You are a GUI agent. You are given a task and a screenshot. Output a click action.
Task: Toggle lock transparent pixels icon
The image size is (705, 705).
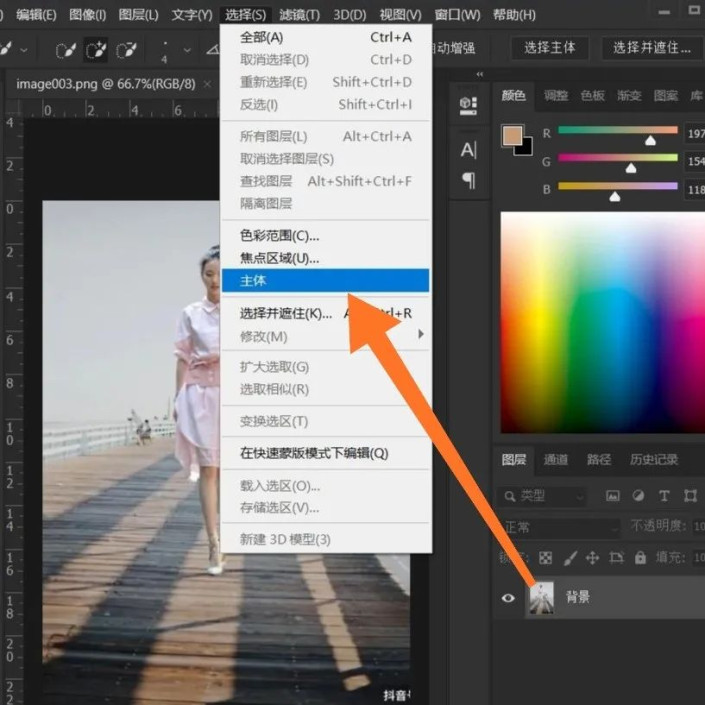(x=545, y=558)
